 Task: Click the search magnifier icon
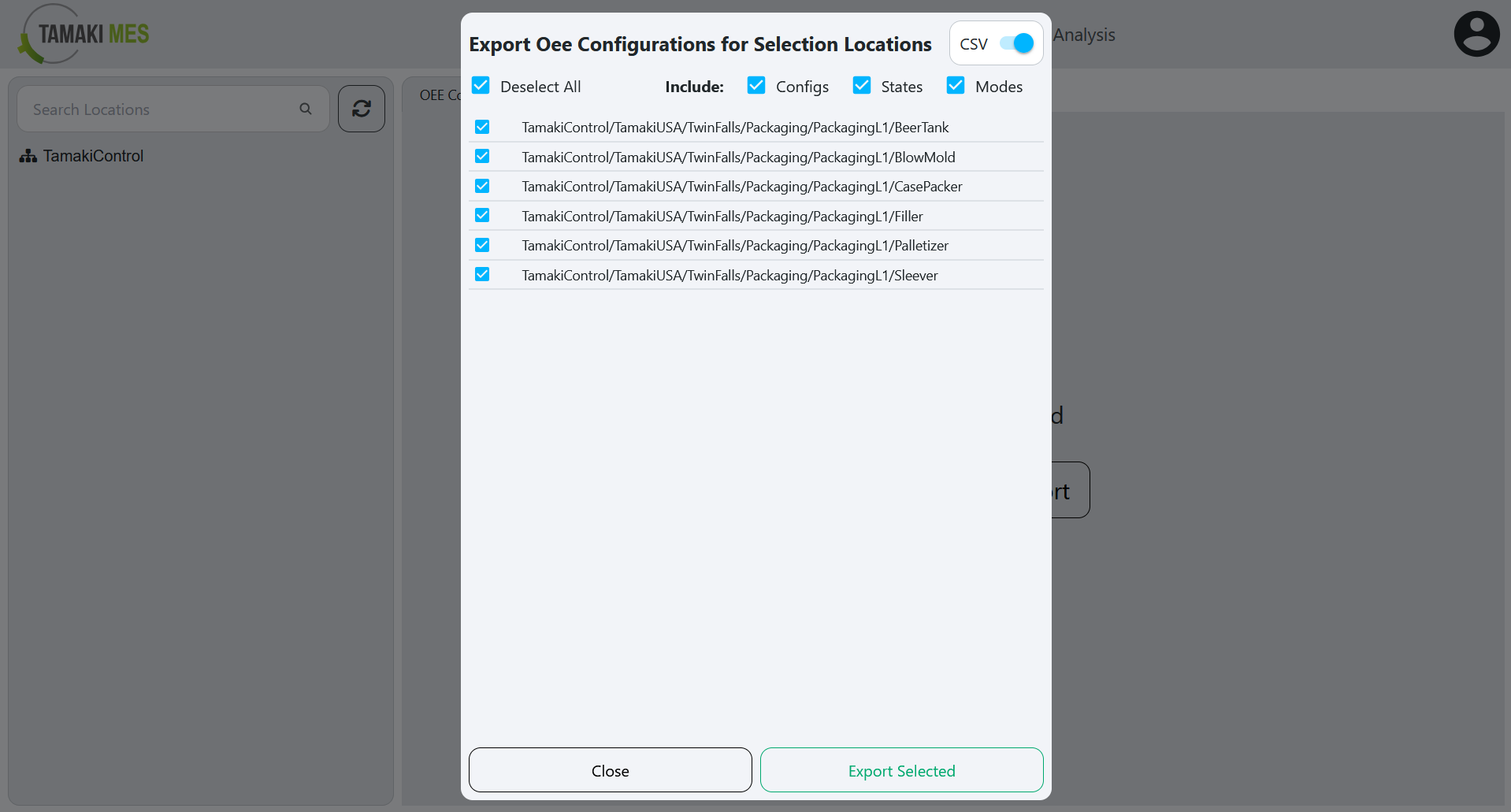tap(305, 109)
